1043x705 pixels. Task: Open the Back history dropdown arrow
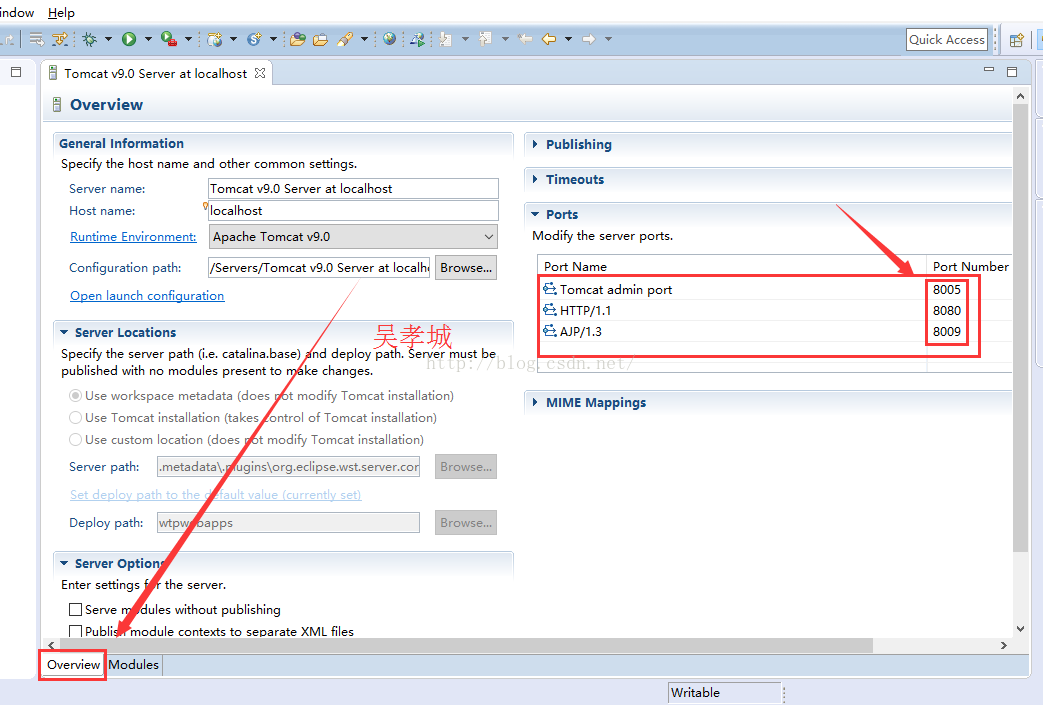tap(569, 39)
